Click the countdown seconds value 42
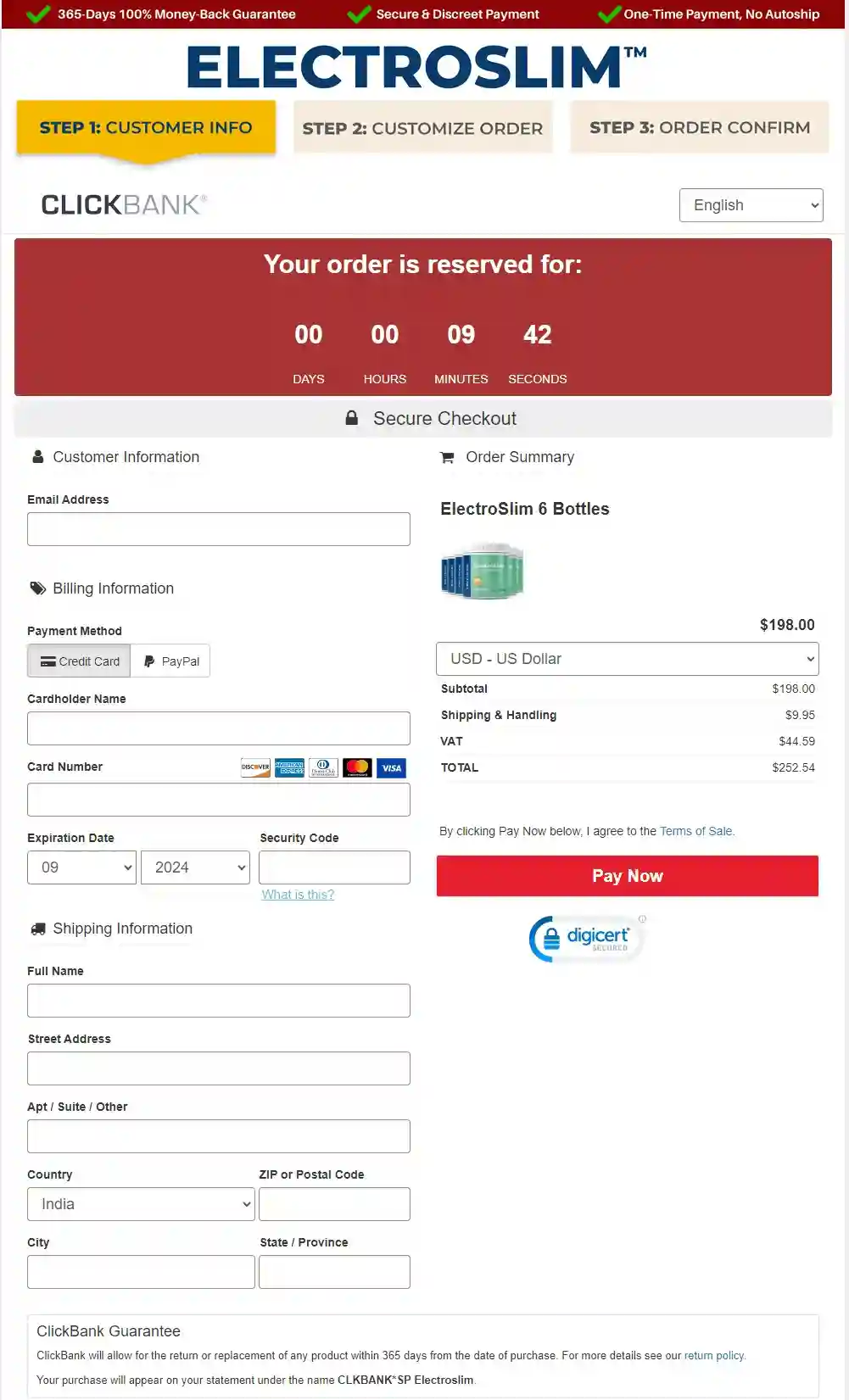The image size is (849, 1400). click(x=538, y=335)
